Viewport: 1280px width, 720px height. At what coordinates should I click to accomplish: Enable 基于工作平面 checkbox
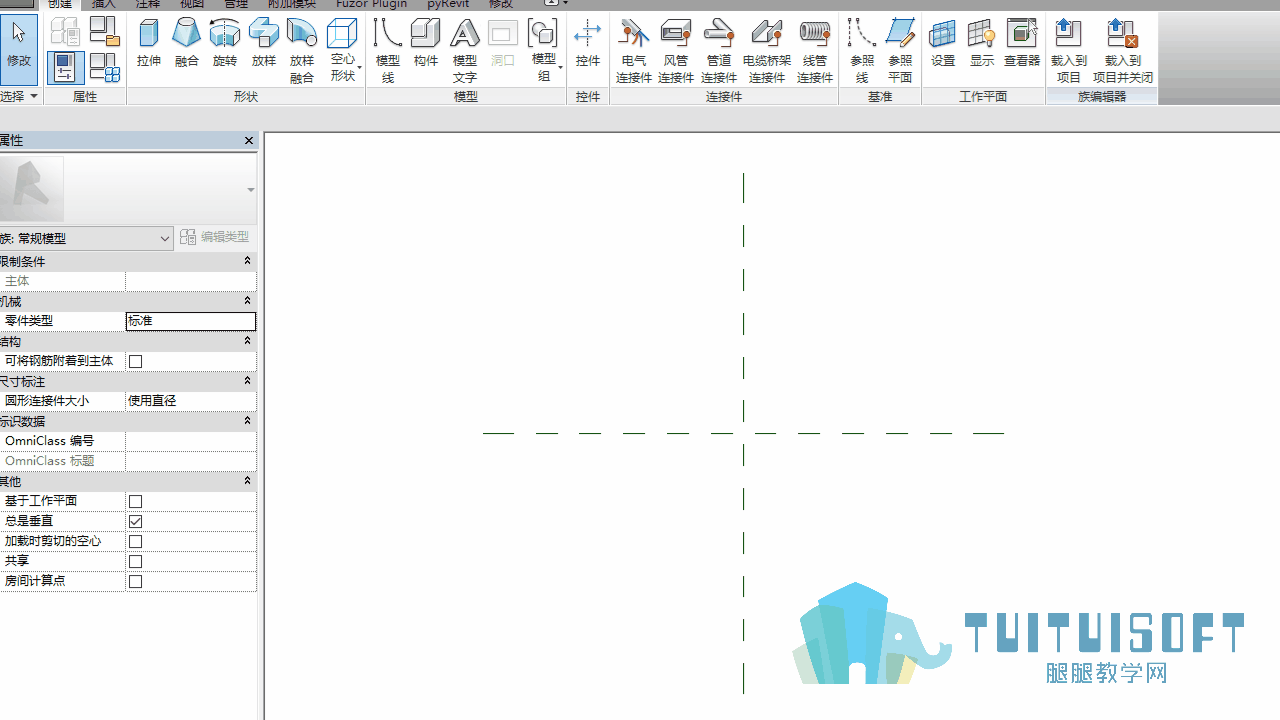point(136,501)
